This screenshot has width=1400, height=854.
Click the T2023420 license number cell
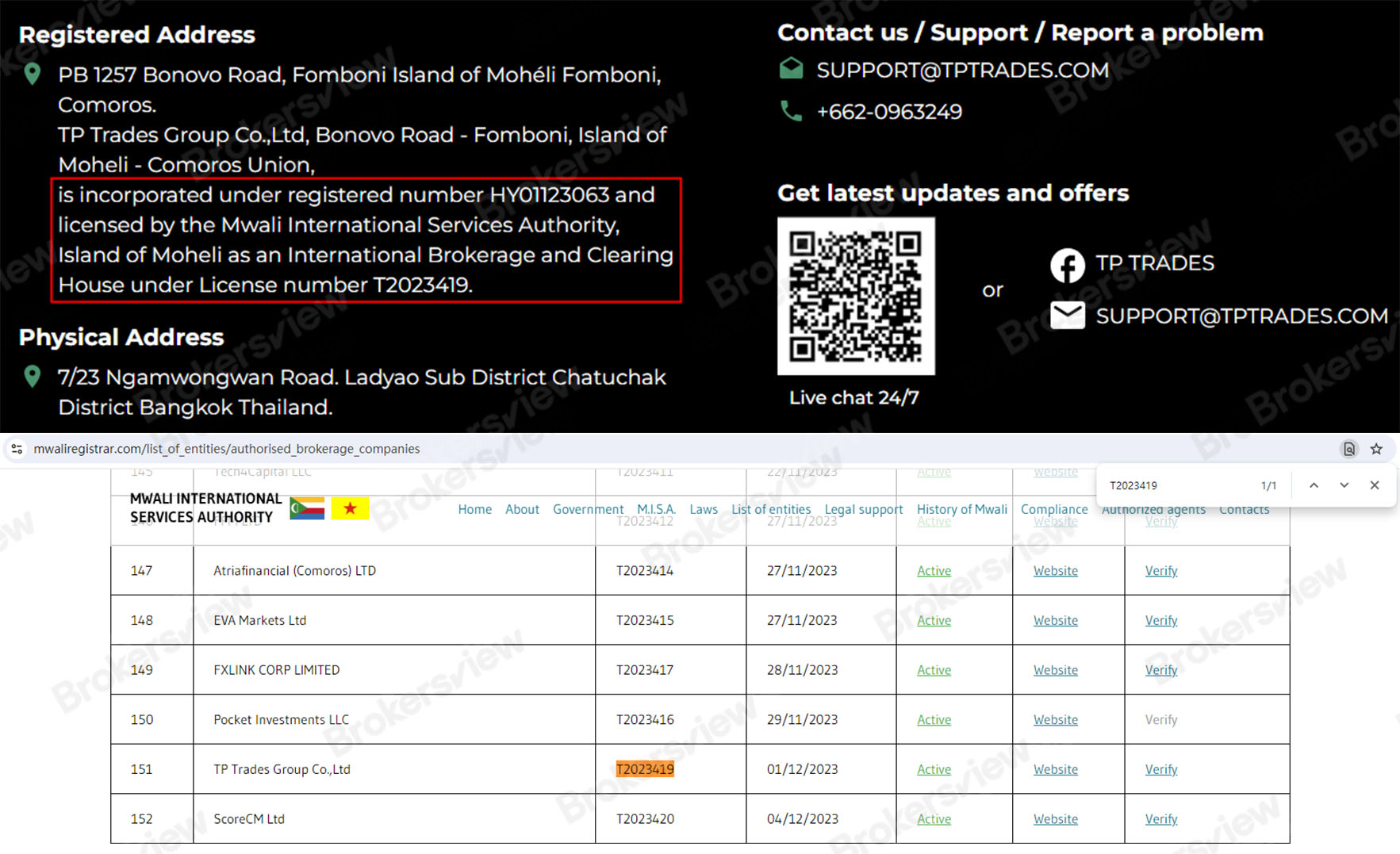pyautogui.click(x=645, y=819)
